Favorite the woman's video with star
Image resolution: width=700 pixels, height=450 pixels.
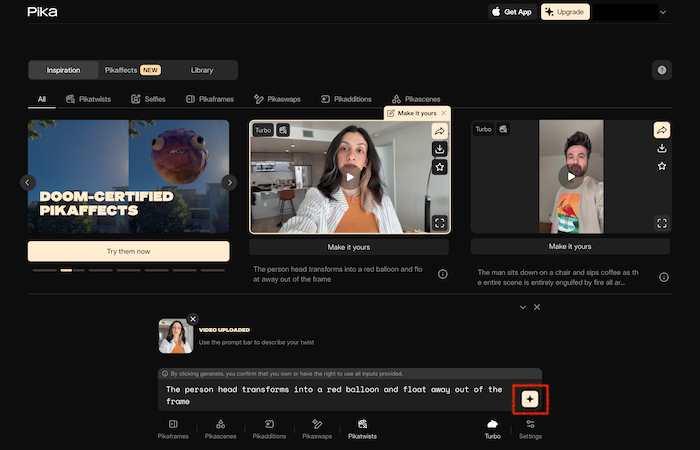pos(439,167)
